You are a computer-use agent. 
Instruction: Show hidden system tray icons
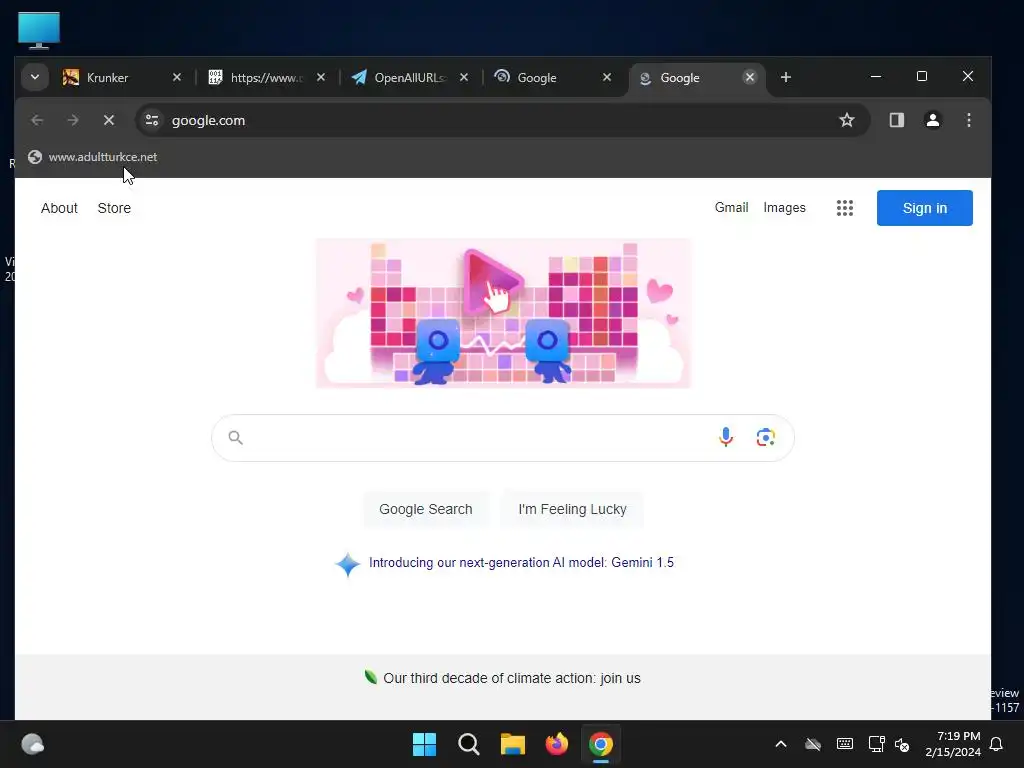coord(780,744)
